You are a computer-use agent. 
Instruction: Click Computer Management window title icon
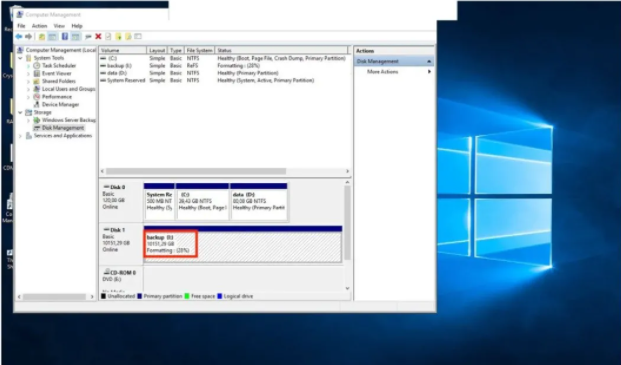[x=20, y=15]
